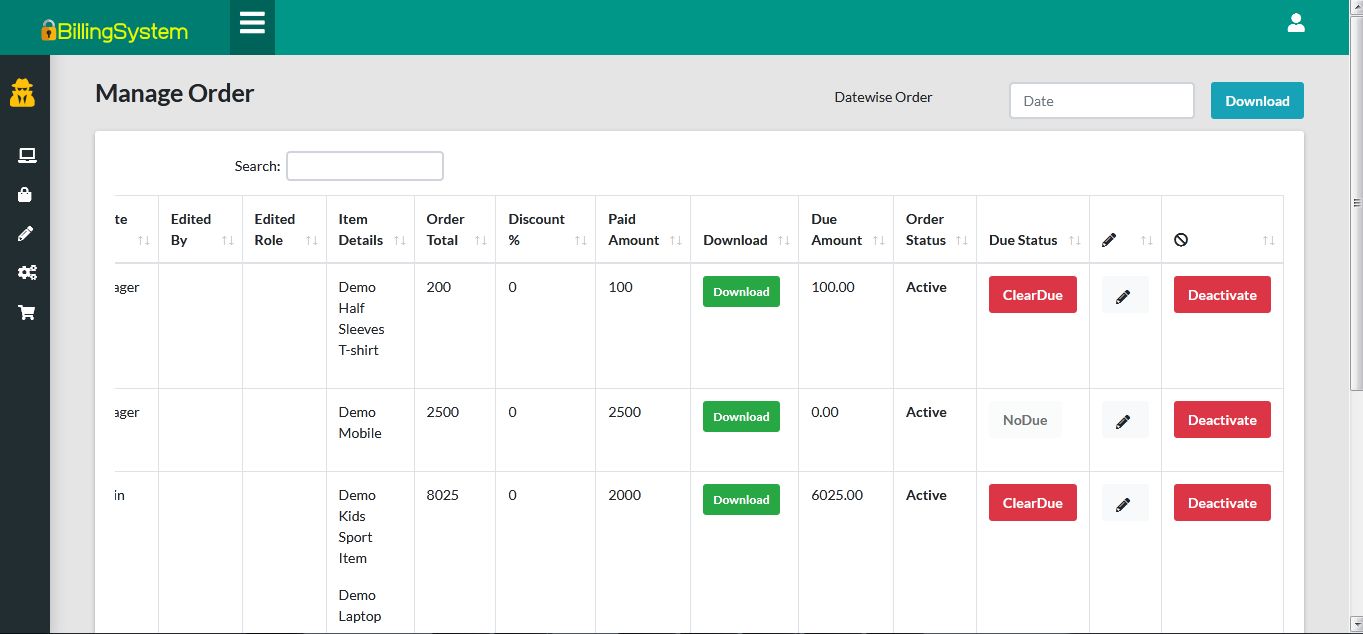Open the user profile icon

point(1296,23)
